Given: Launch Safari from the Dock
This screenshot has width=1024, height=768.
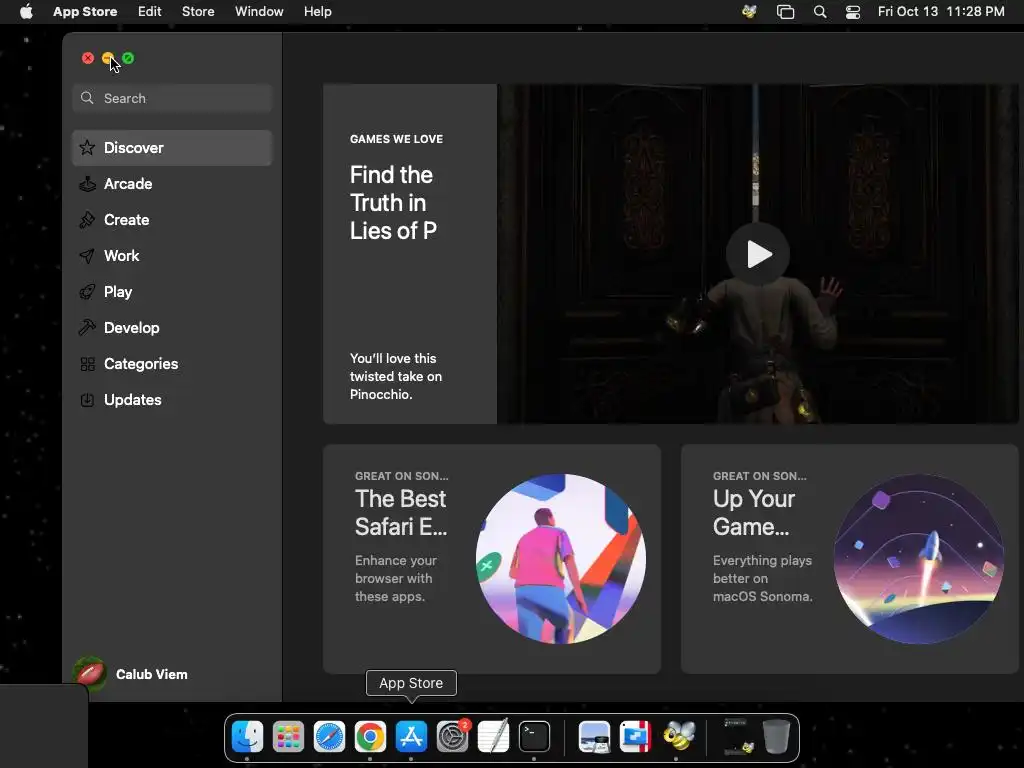Looking at the screenshot, I should tap(329, 737).
